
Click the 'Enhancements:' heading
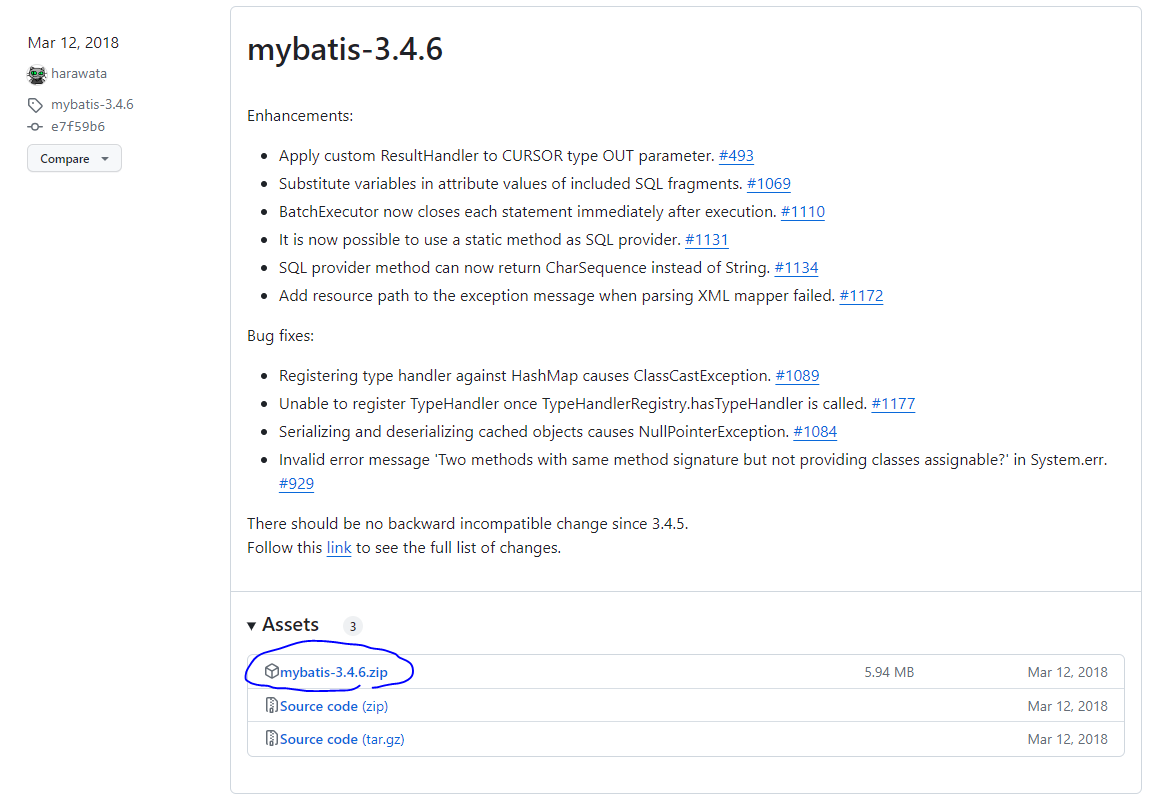pyautogui.click(x=300, y=116)
